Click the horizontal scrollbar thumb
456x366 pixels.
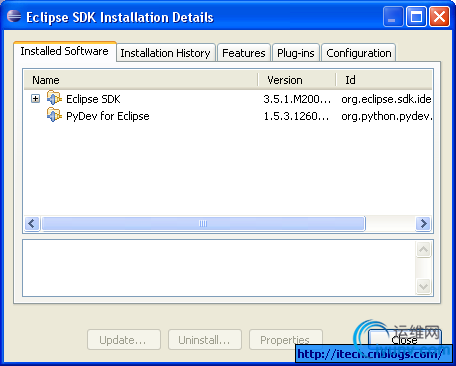203,223
